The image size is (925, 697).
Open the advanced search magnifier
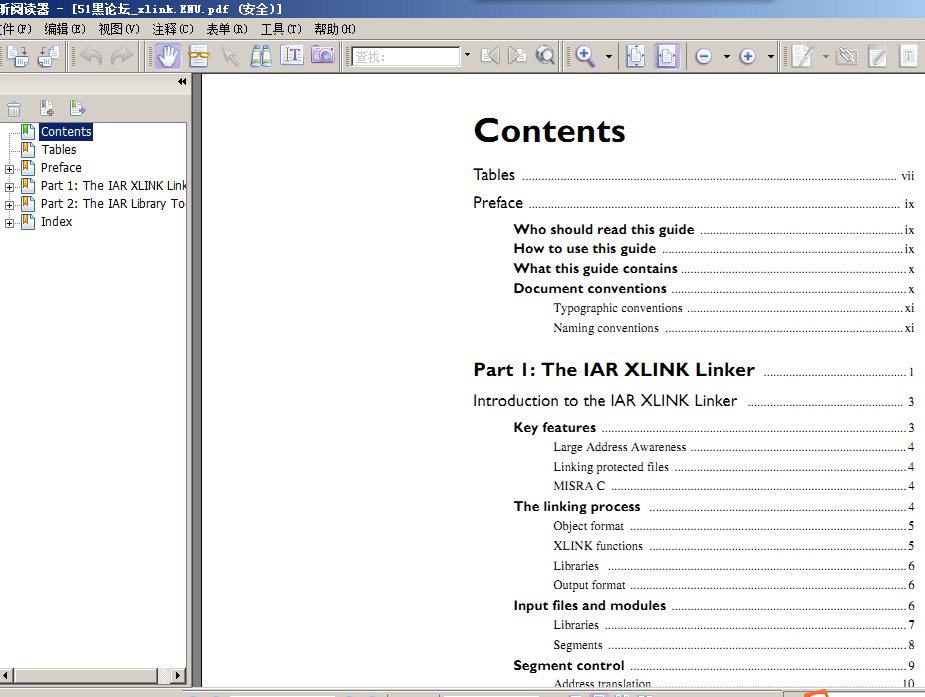[545, 56]
